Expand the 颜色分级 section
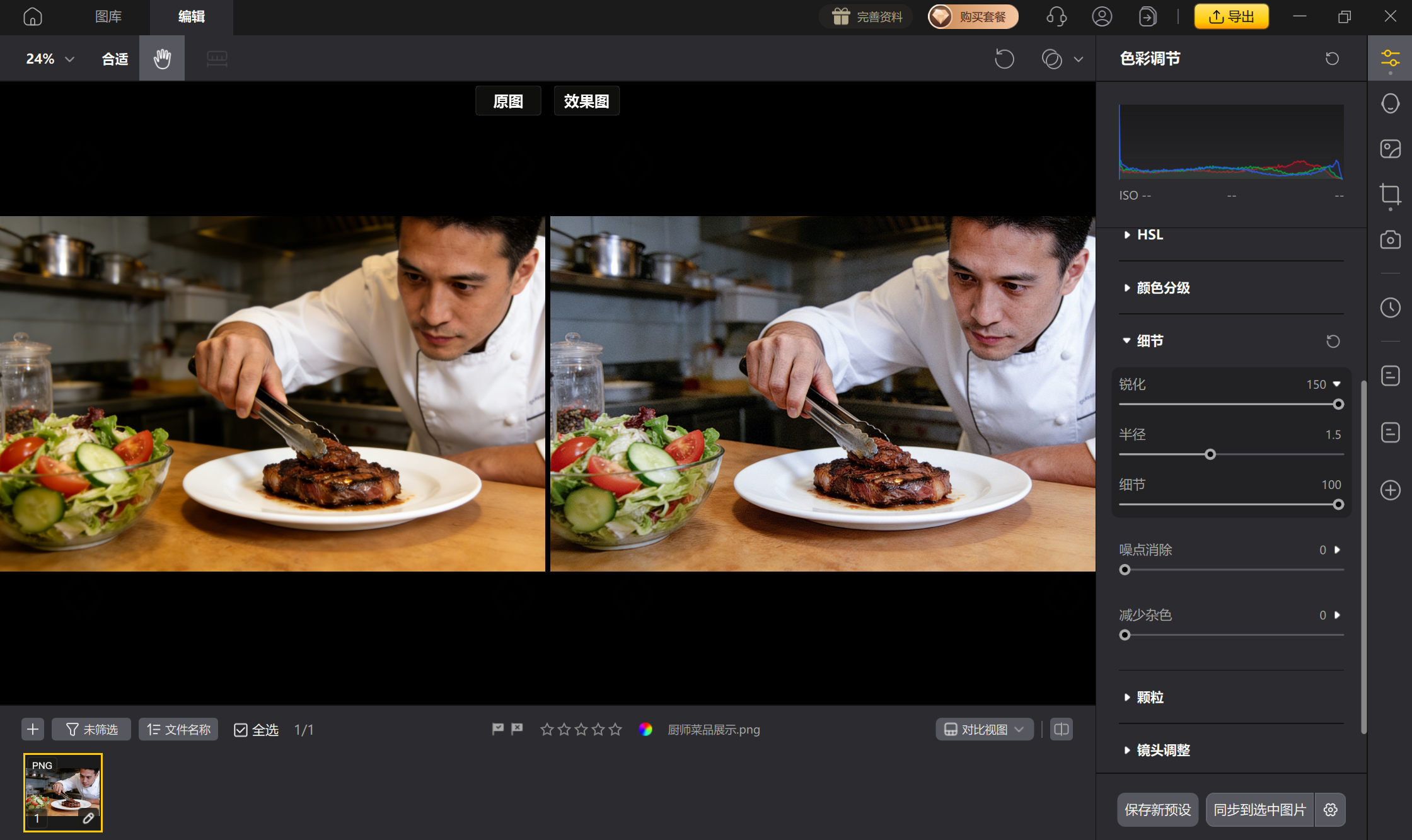1412x840 pixels. (1163, 288)
